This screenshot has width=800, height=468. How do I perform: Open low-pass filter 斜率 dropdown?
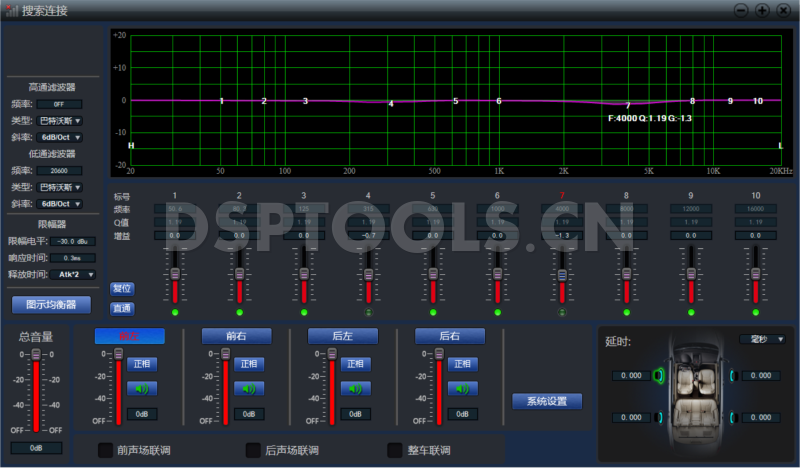pos(60,204)
